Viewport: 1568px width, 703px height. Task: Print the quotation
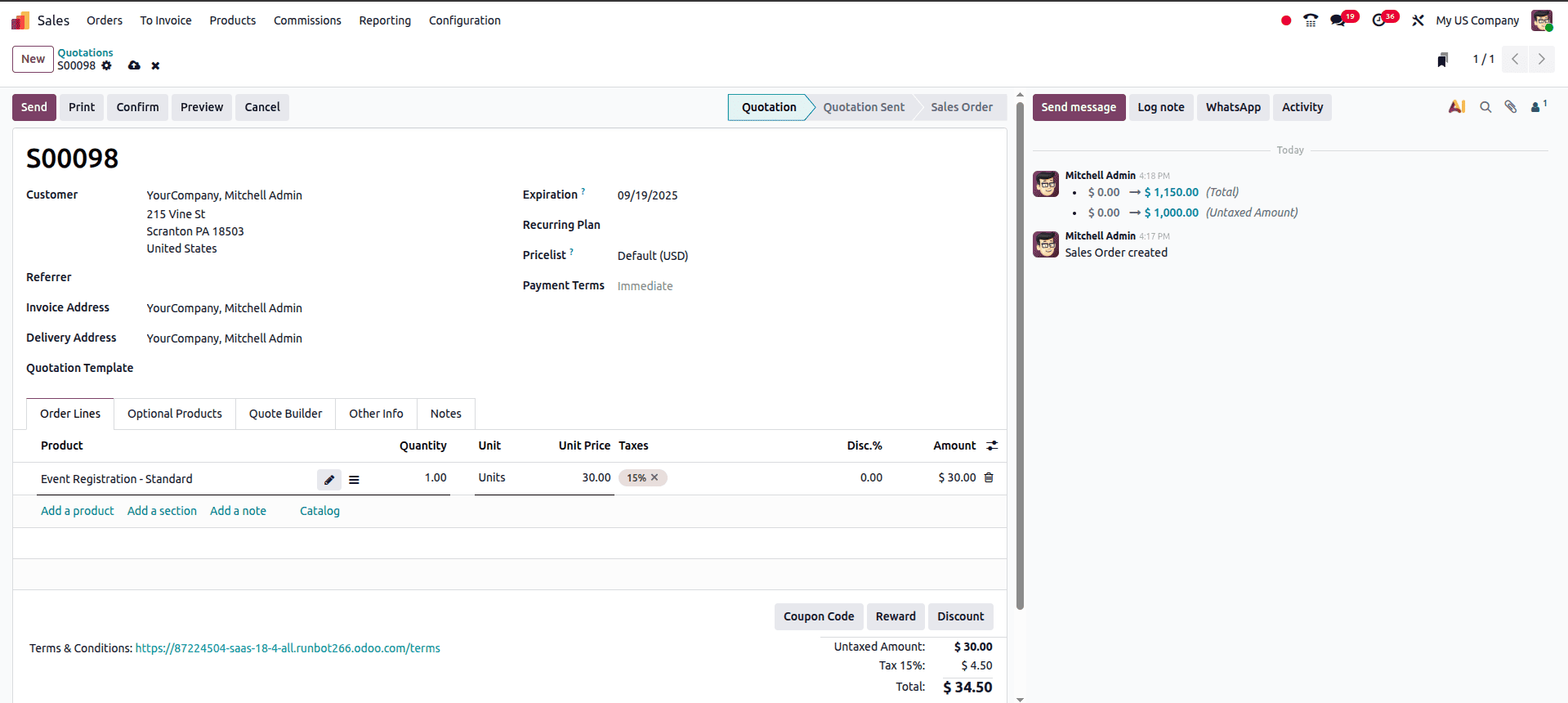click(x=82, y=107)
